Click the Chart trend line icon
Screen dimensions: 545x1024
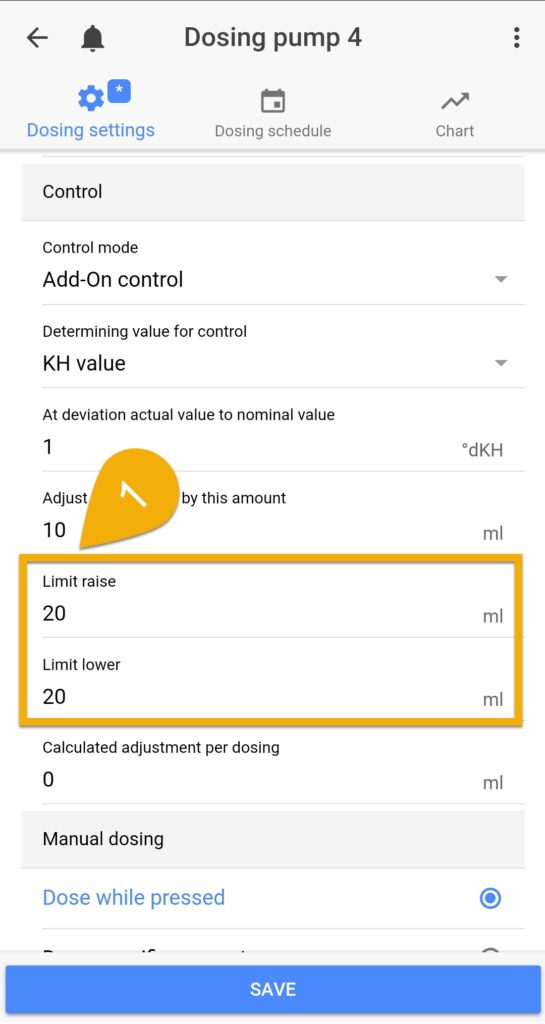point(455,101)
